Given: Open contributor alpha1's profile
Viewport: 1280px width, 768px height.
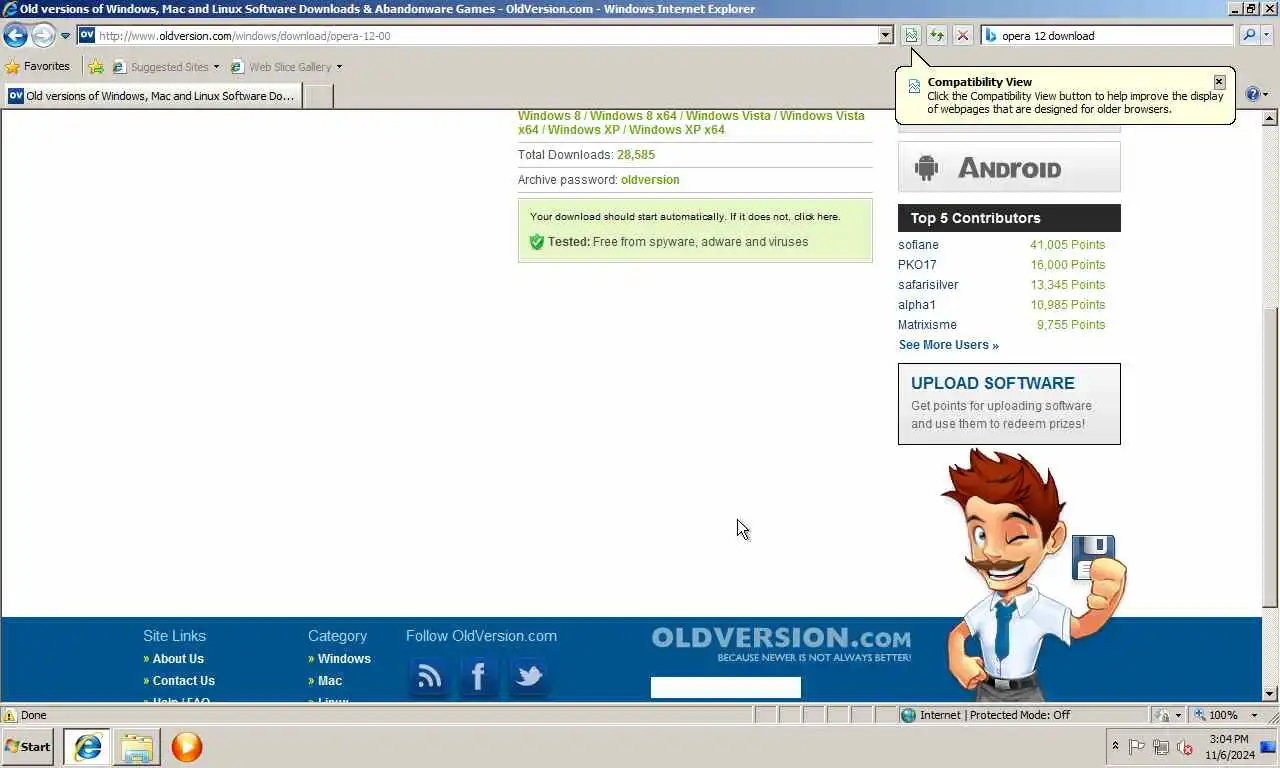Looking at the screenshot, I should (917, 305).
